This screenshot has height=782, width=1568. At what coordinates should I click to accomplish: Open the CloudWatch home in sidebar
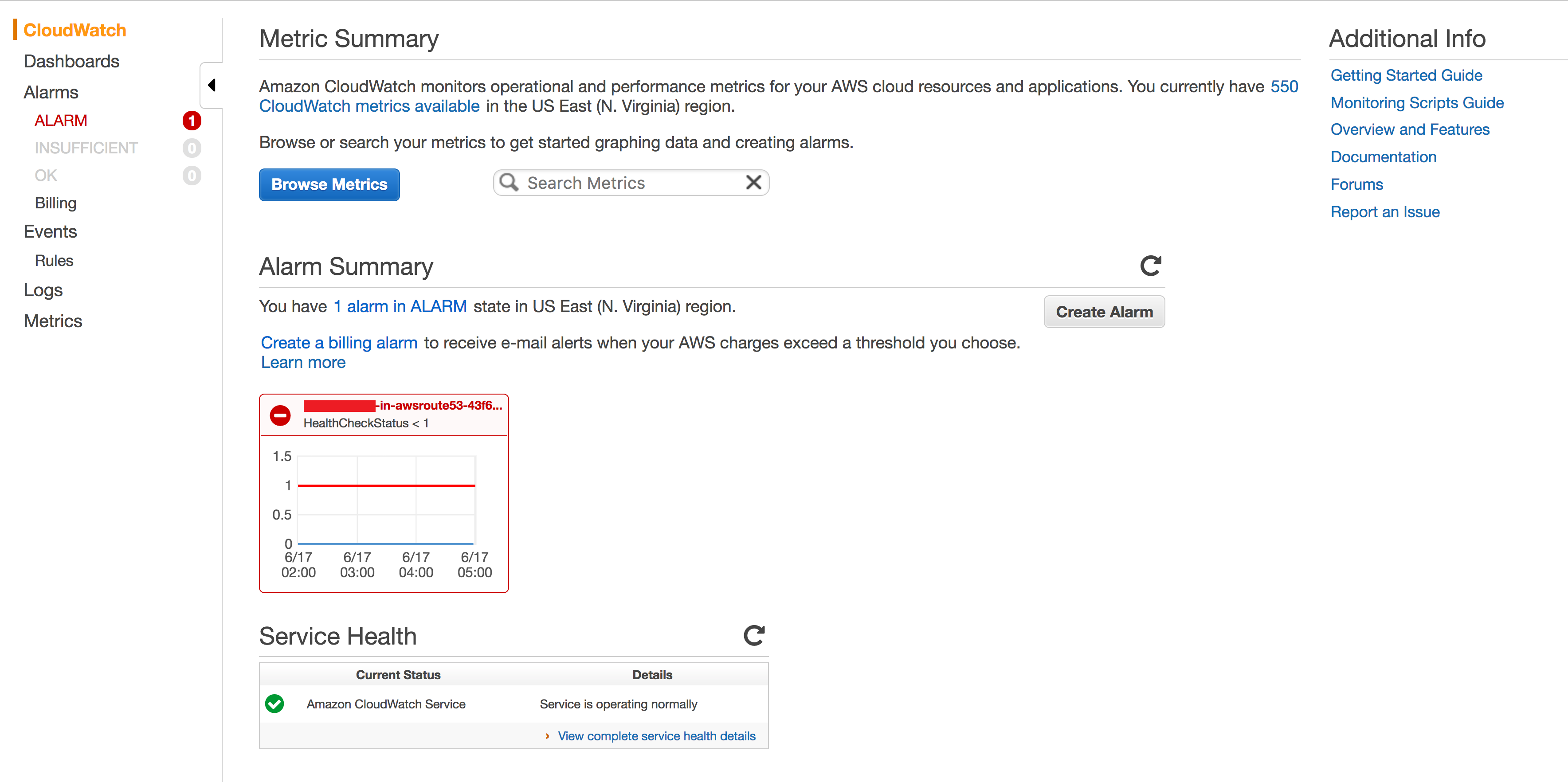tap(75, 30)
